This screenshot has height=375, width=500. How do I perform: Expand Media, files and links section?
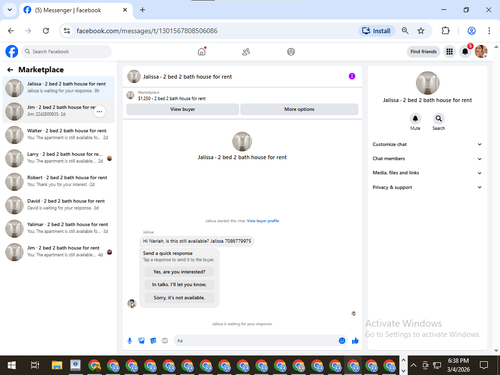[427, 173]
